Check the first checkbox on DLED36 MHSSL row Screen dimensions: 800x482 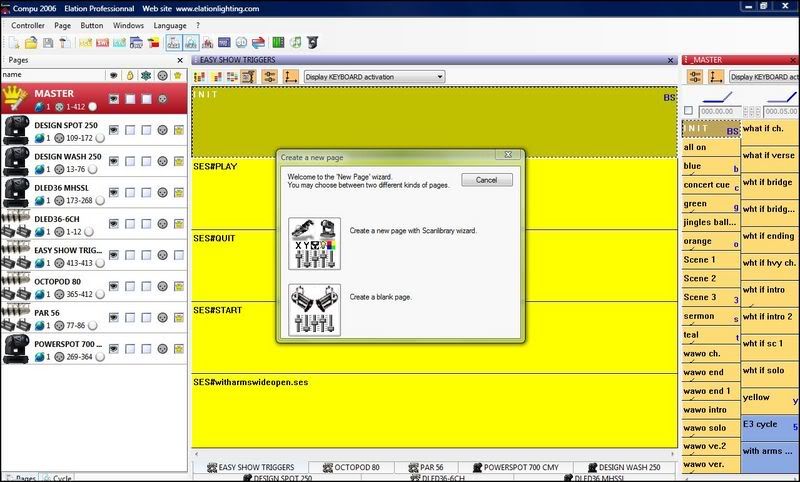tap(130, 193)
